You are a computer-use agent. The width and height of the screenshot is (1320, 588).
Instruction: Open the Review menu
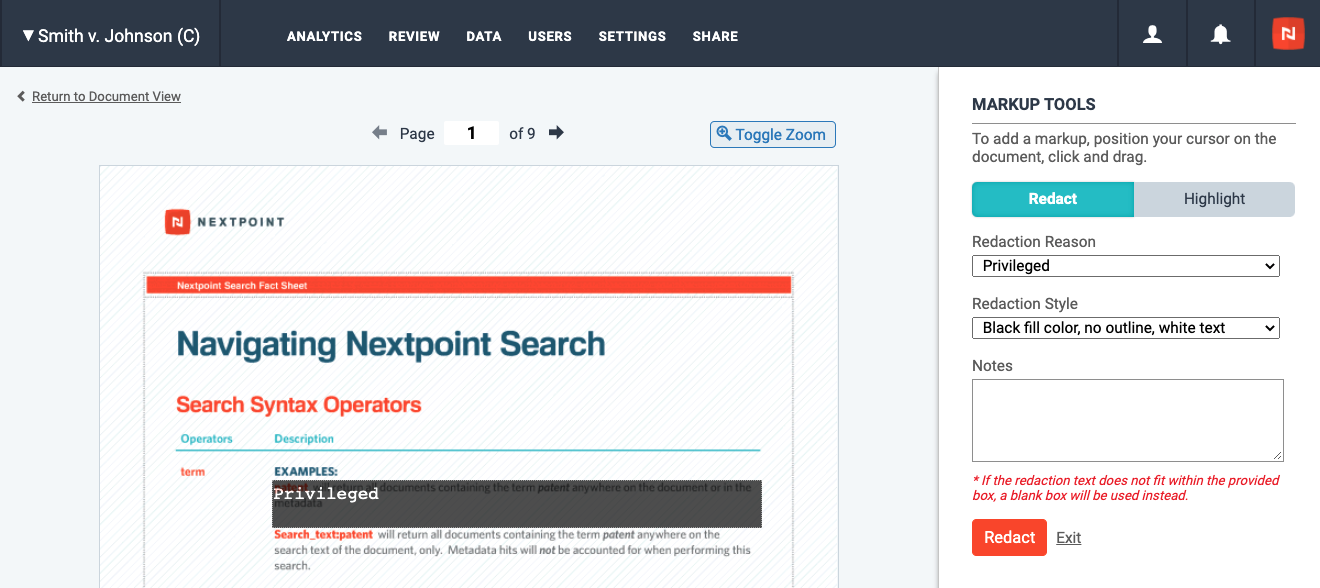click(x=414, y=36)
